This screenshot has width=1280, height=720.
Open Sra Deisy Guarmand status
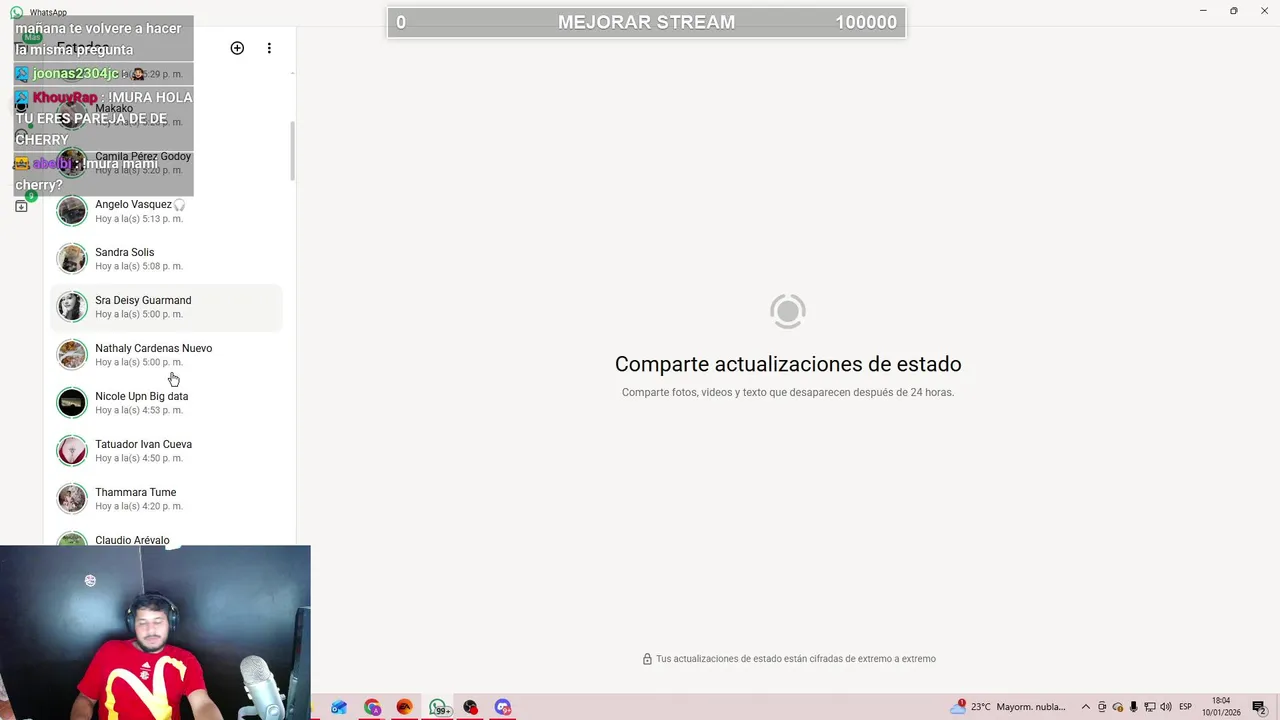click(x=166, y=307)
